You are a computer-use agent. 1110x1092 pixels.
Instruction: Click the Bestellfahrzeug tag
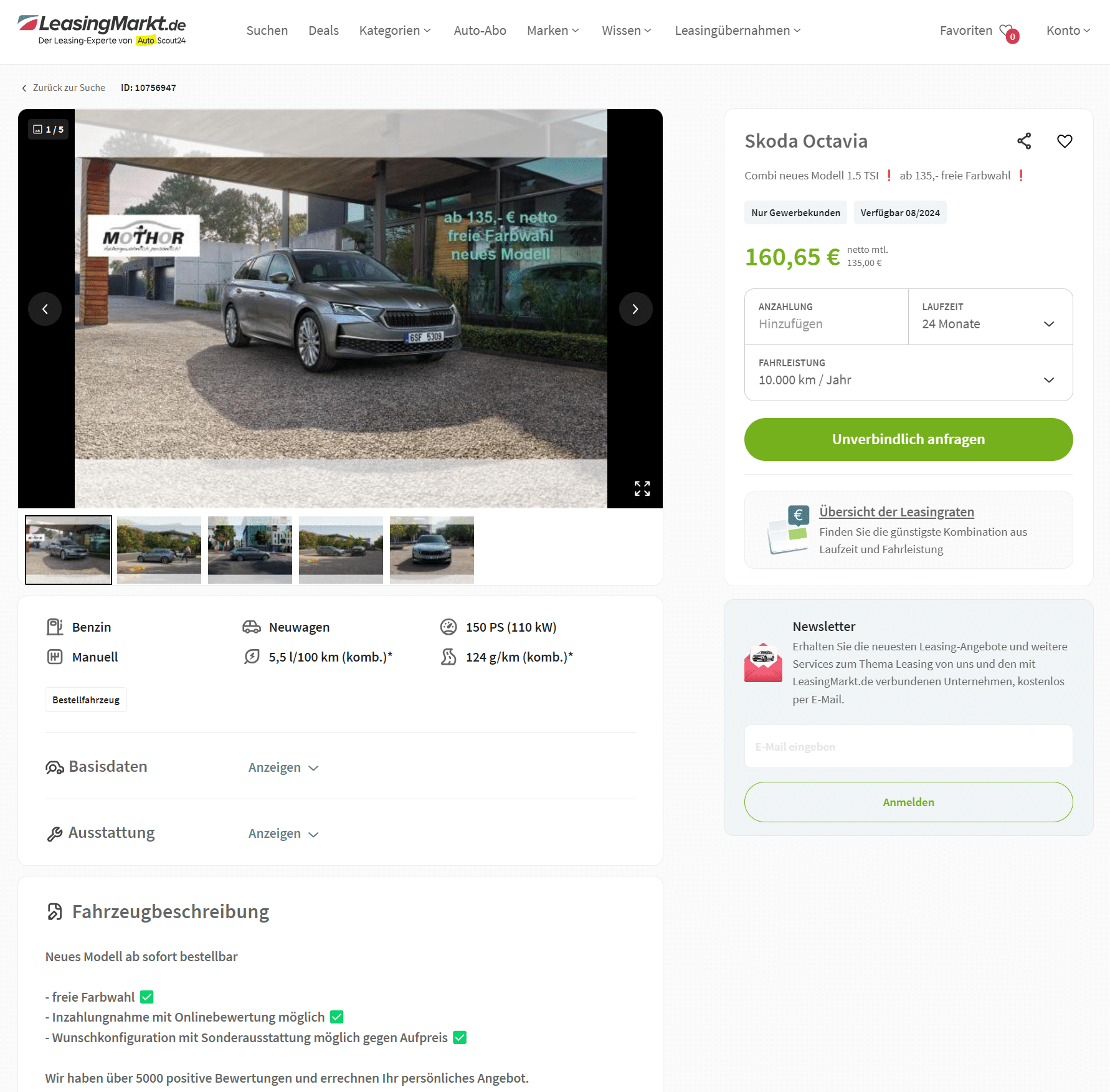point(86,700)
